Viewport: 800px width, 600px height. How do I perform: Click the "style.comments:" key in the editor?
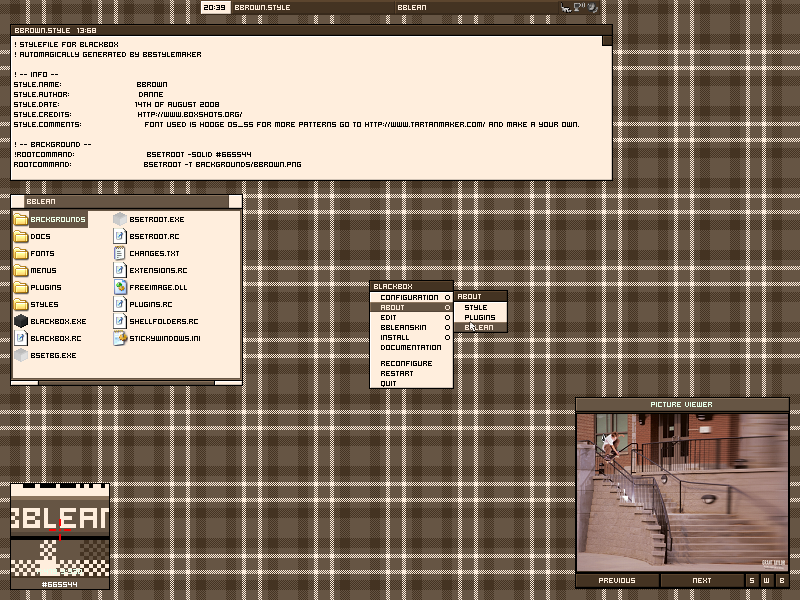47,124
